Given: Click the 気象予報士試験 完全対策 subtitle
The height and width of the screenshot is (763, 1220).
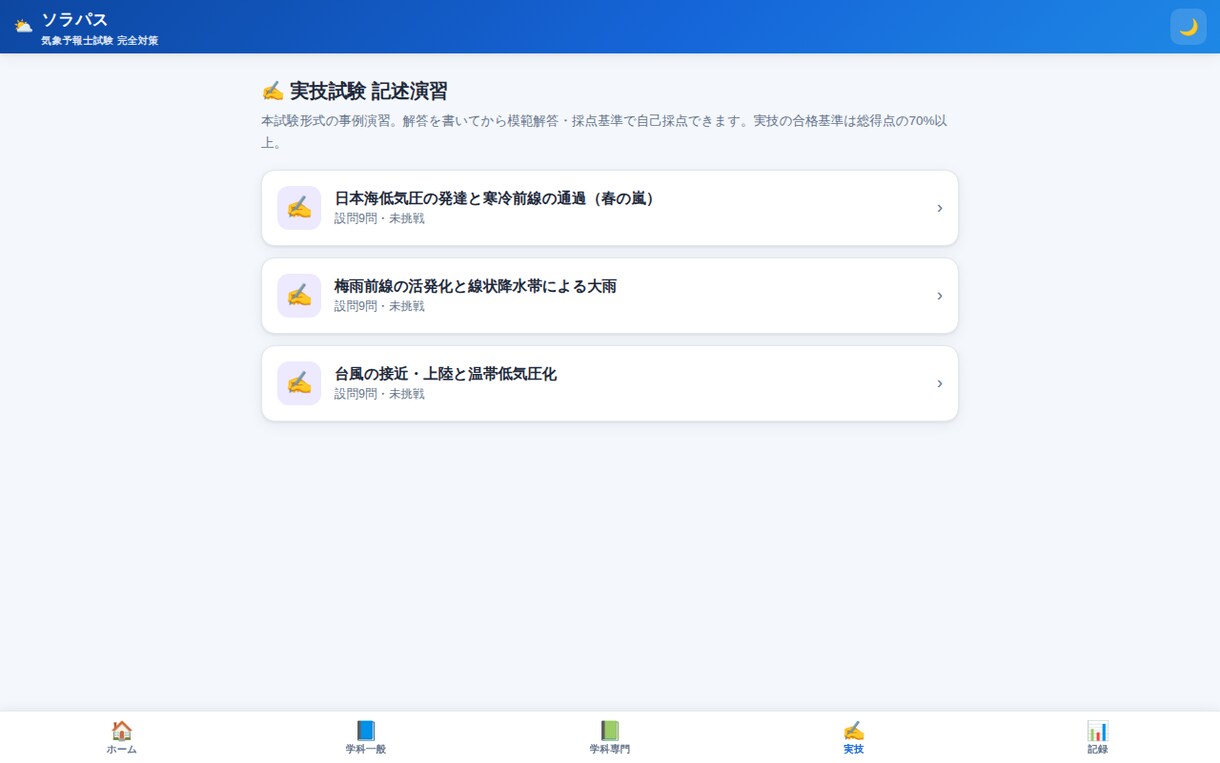Looking at the screenshot, I should tap(99, 41).
